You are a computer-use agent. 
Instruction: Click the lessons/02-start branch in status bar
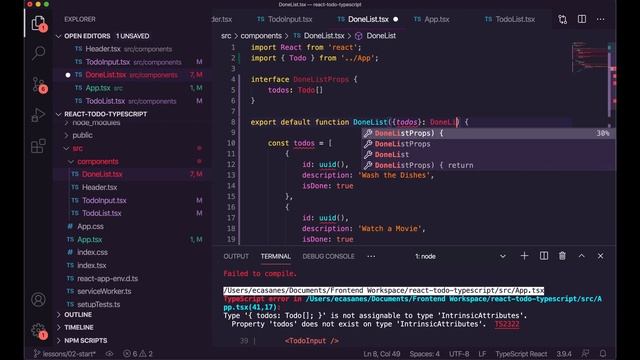pos(64,354)
